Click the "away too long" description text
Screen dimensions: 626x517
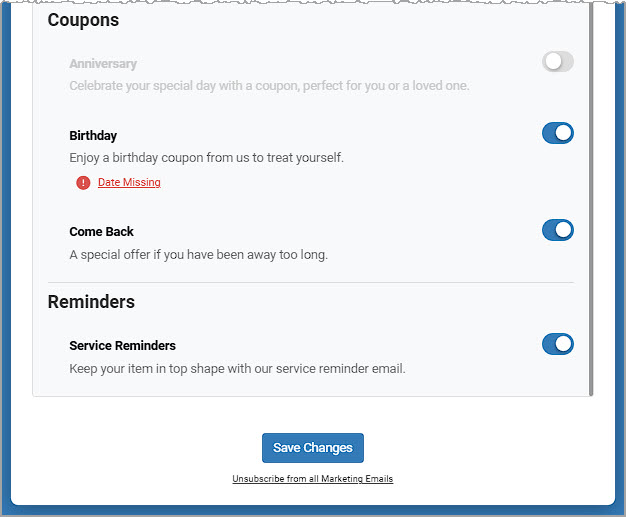(198, 255)
